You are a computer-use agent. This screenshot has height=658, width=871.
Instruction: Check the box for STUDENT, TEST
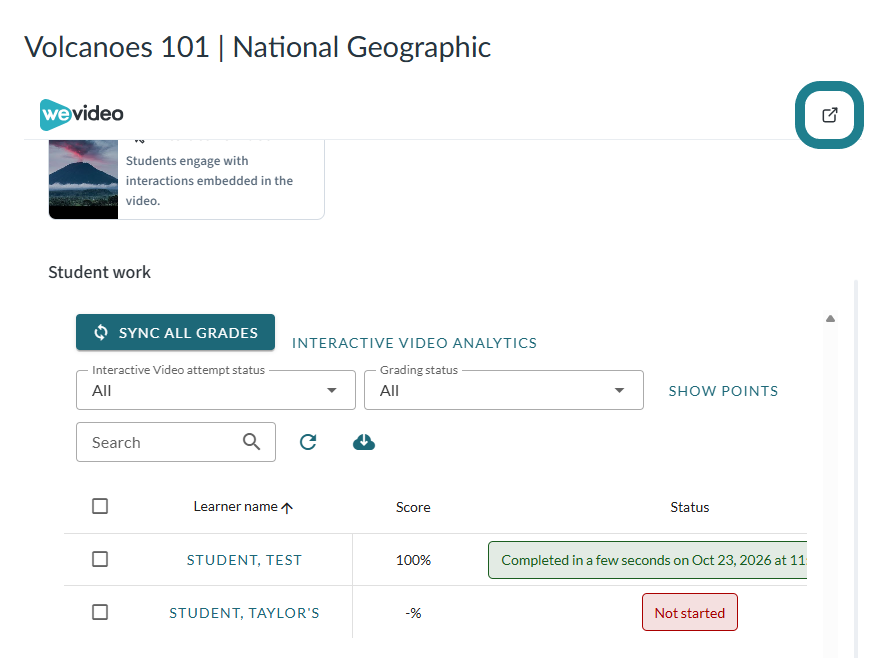coord(100,559)
